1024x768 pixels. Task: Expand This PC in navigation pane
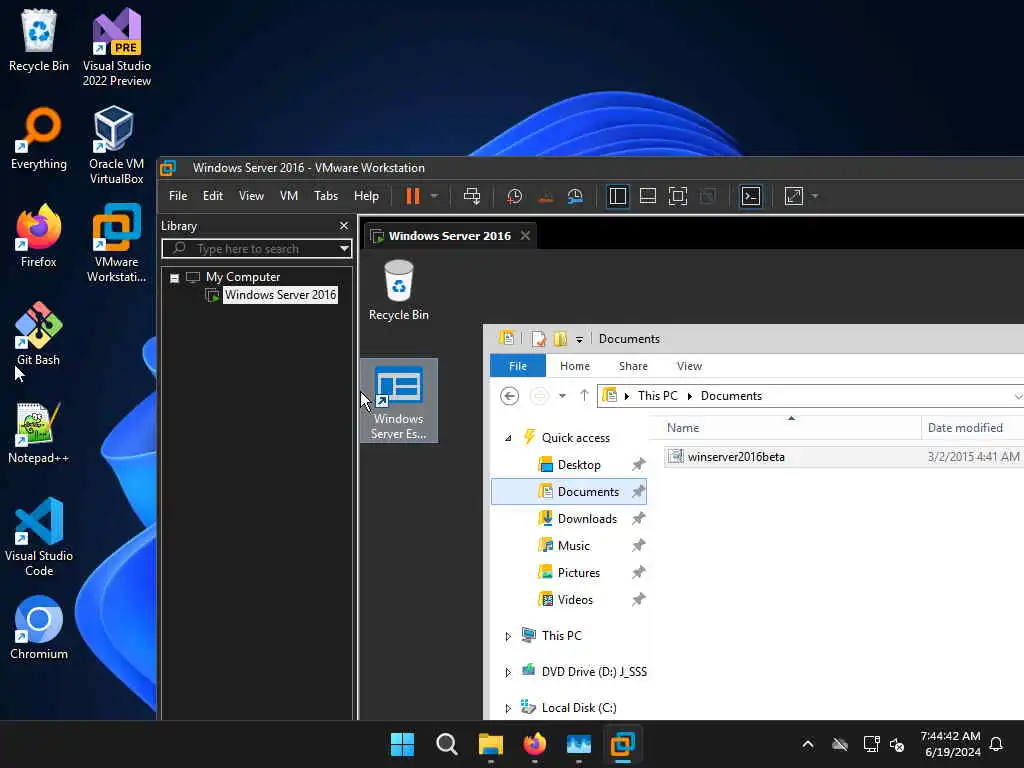508,636
